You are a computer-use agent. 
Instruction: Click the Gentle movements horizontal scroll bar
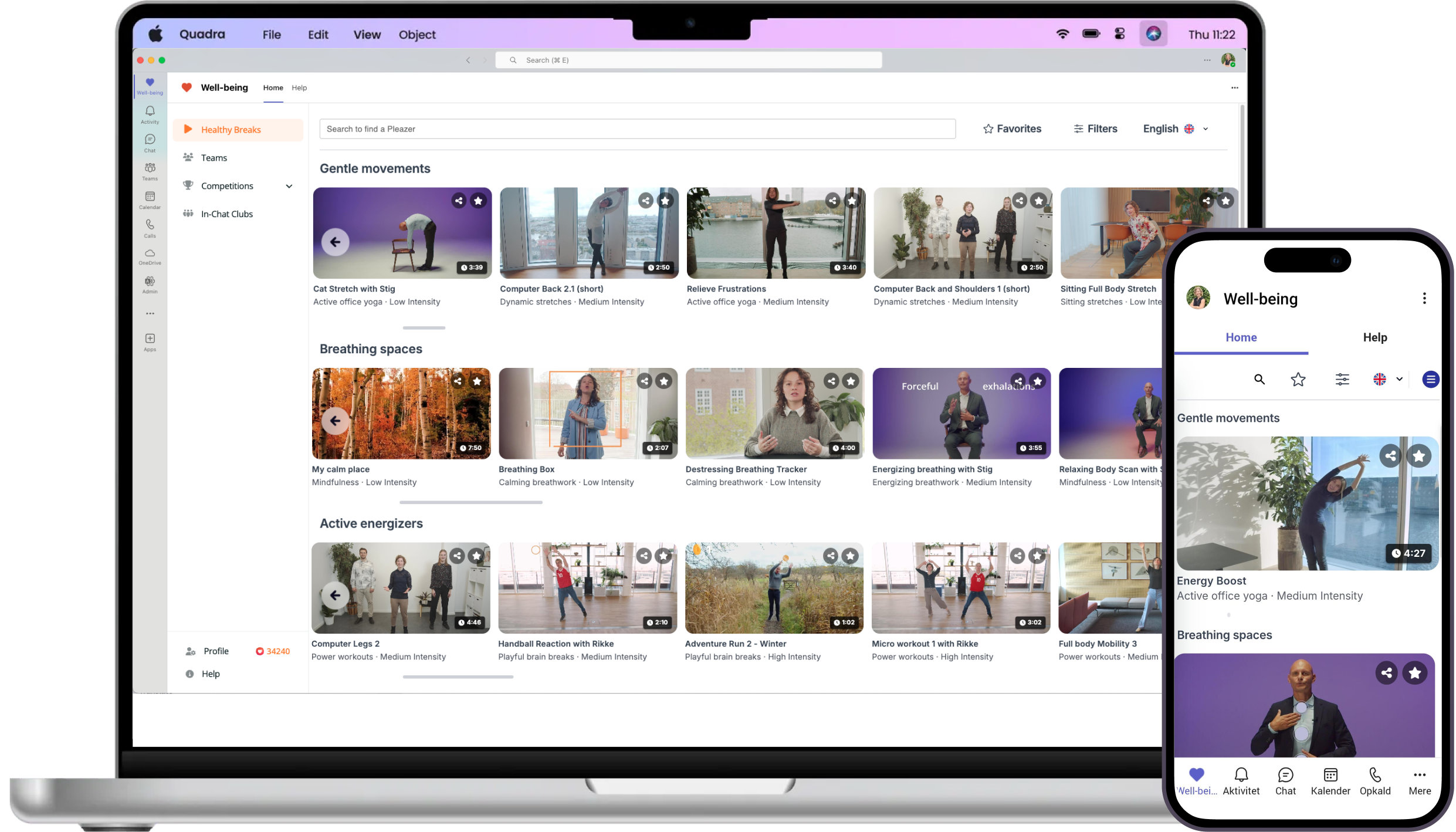point(424,327)
